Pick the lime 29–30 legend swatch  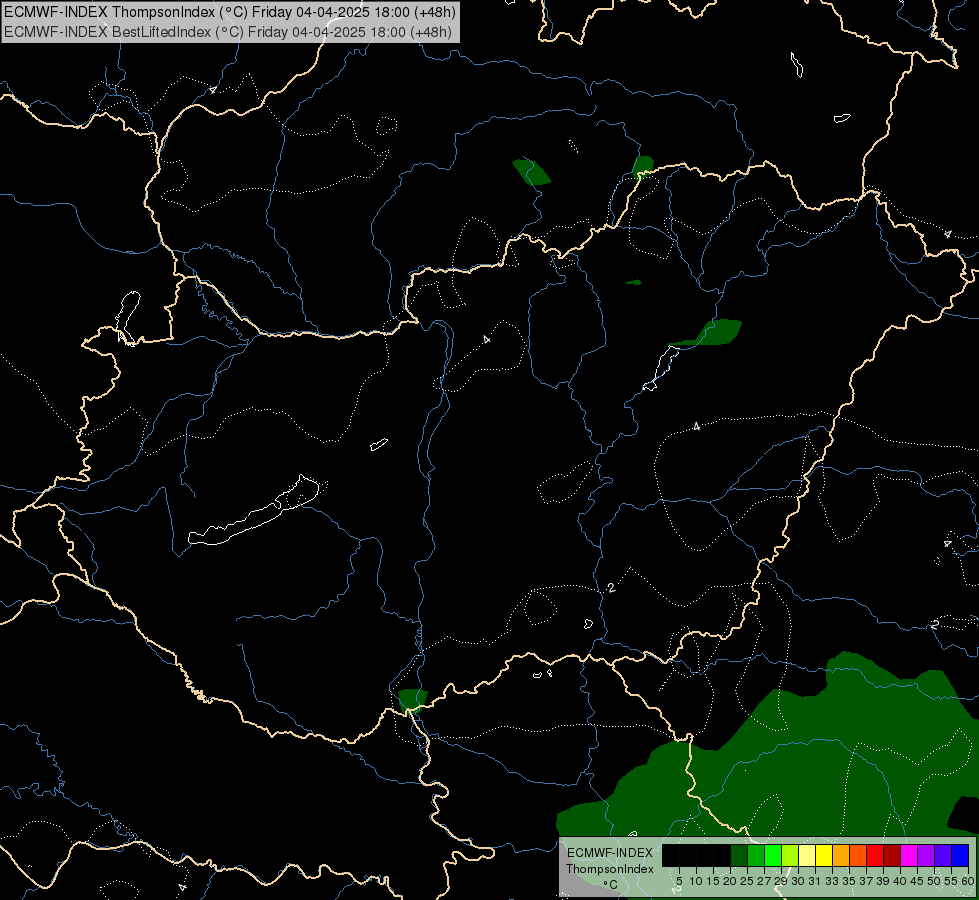(x=790, y=856)
